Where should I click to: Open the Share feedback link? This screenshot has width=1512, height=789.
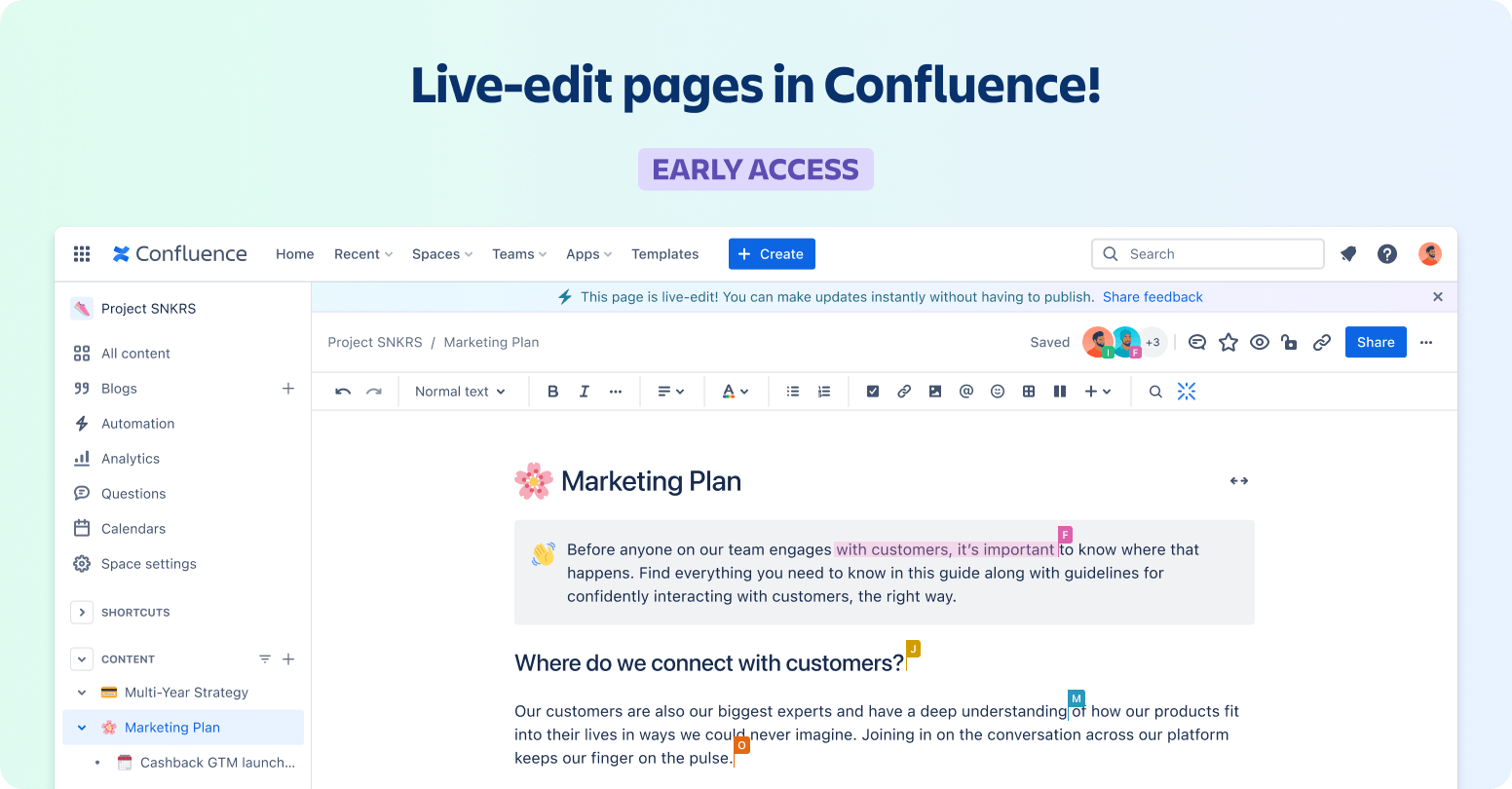point(1153,297)
